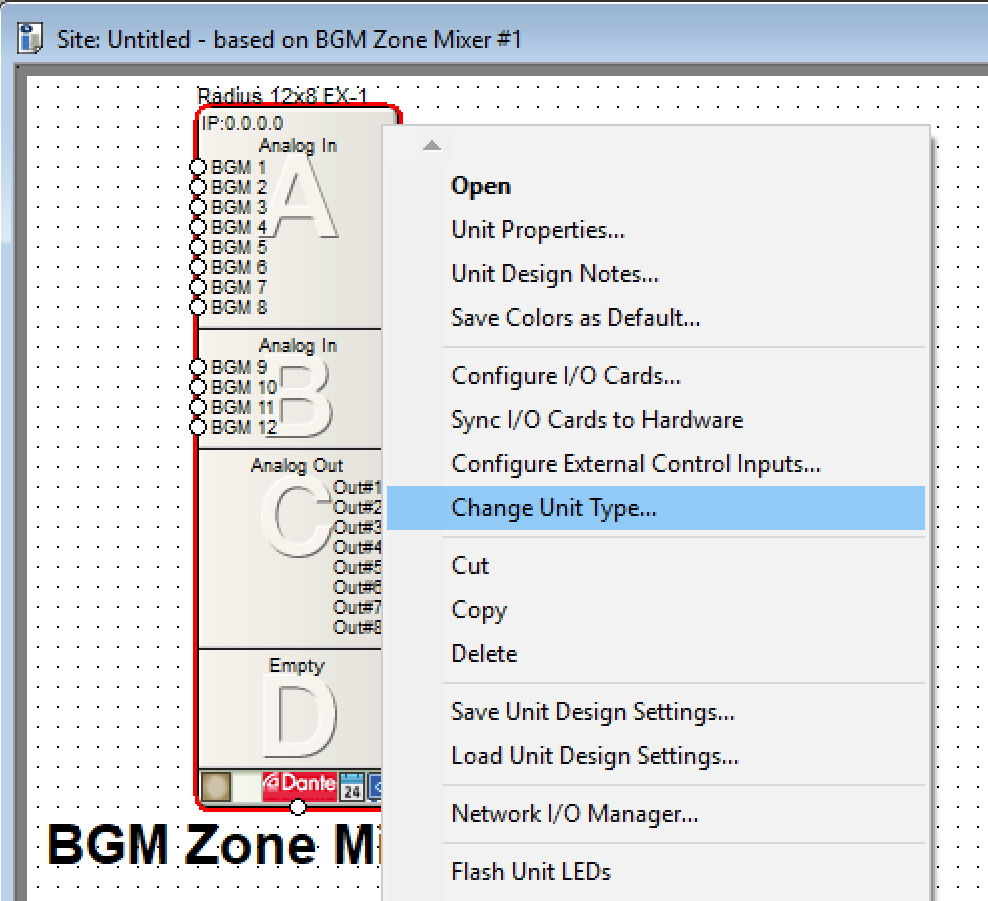The width and height of the screenshot is (988, 901).
Task: Click the BGM 11 input connection node
Action: pyautogui.click(x=198, y=407)
